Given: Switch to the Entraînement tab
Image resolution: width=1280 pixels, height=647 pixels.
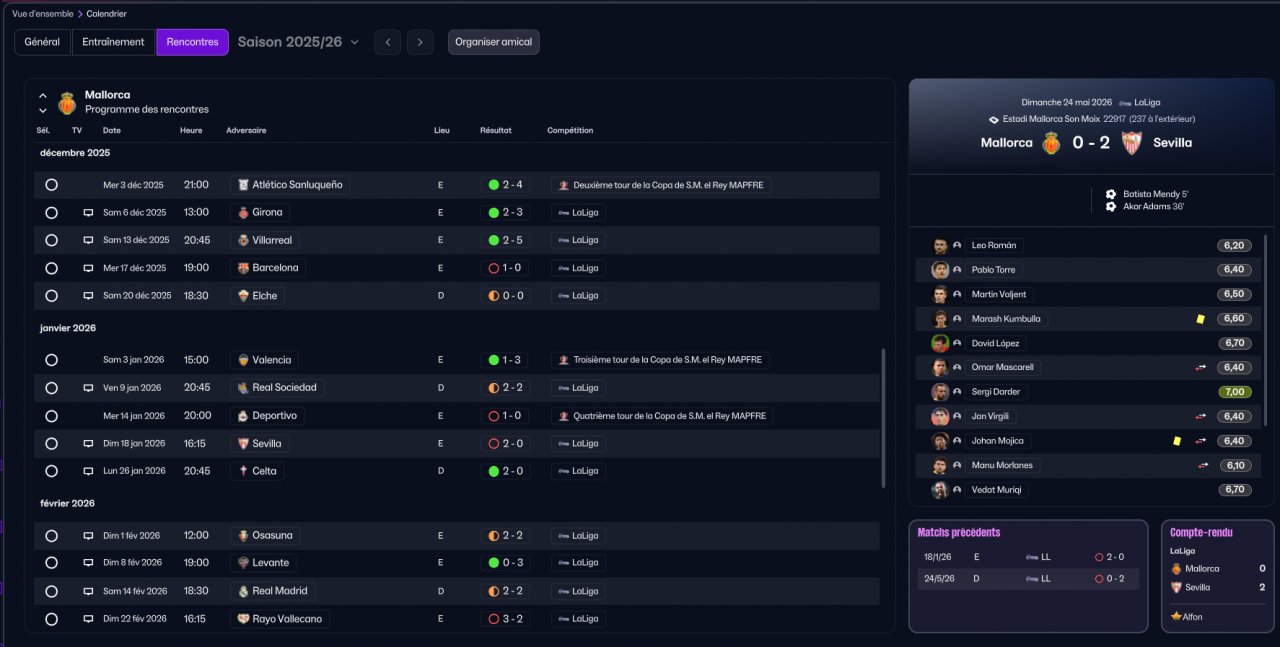Looking at the screenshot, I should (114, 42).
